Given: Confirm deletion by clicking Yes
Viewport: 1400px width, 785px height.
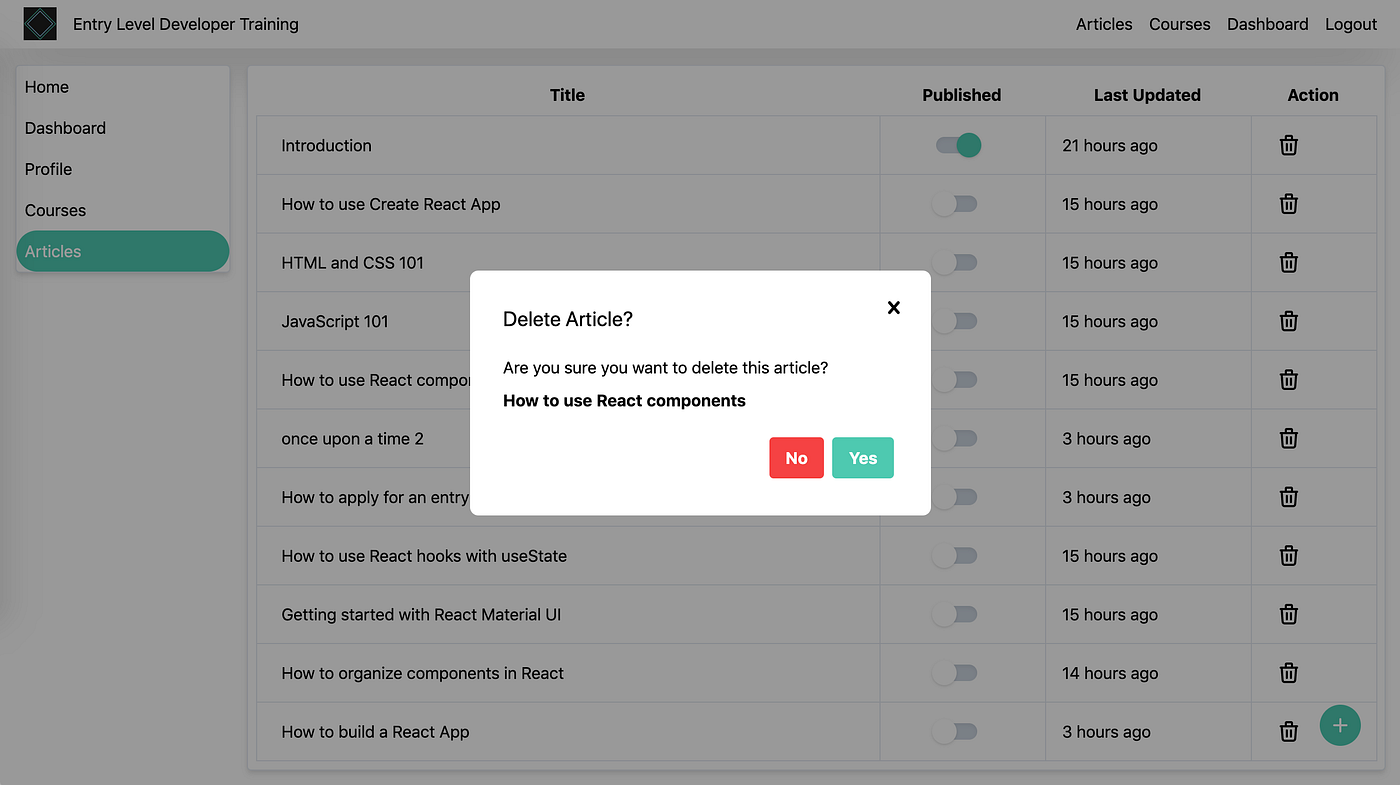Looking at the screenshot, I should pos(862,457).
